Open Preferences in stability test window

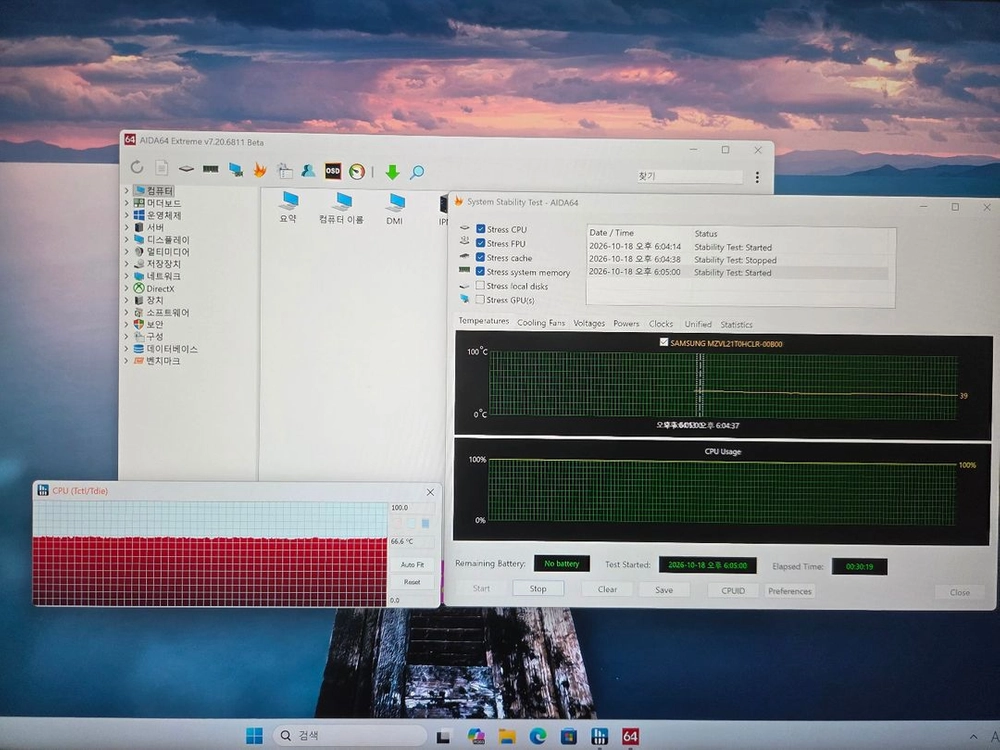pyautogui.click(x=790, y=591)
